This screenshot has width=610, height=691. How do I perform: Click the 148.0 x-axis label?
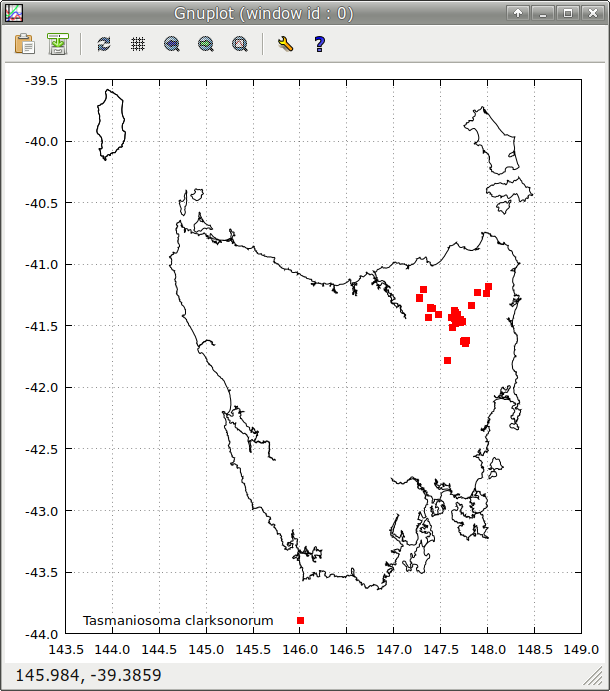pyautogui.click(x=487, y=650)
